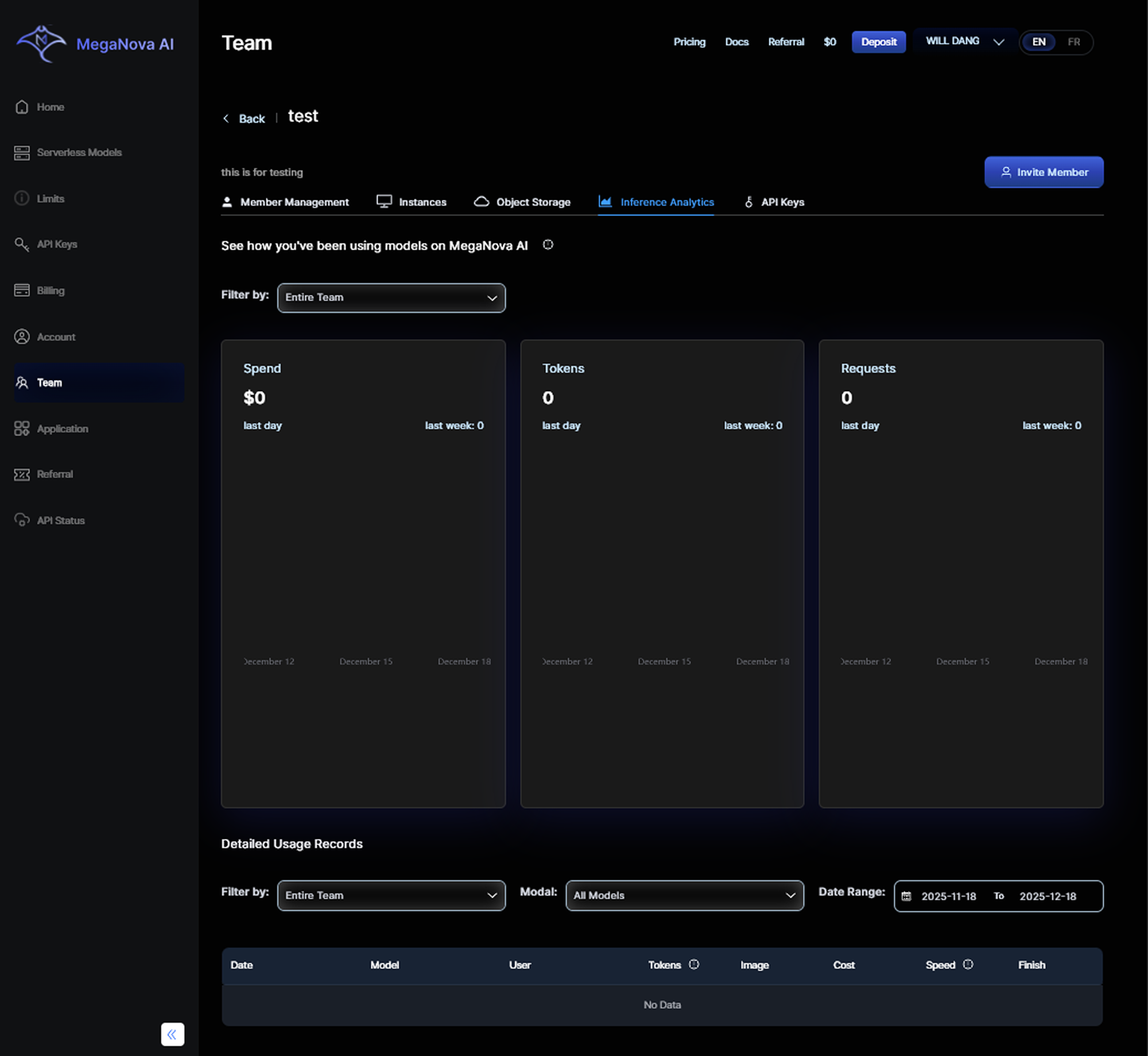Viewport: 1148px width, 1056px height.
Task: Open Serverless Models from sidebar icon
Action: [22, 153]
